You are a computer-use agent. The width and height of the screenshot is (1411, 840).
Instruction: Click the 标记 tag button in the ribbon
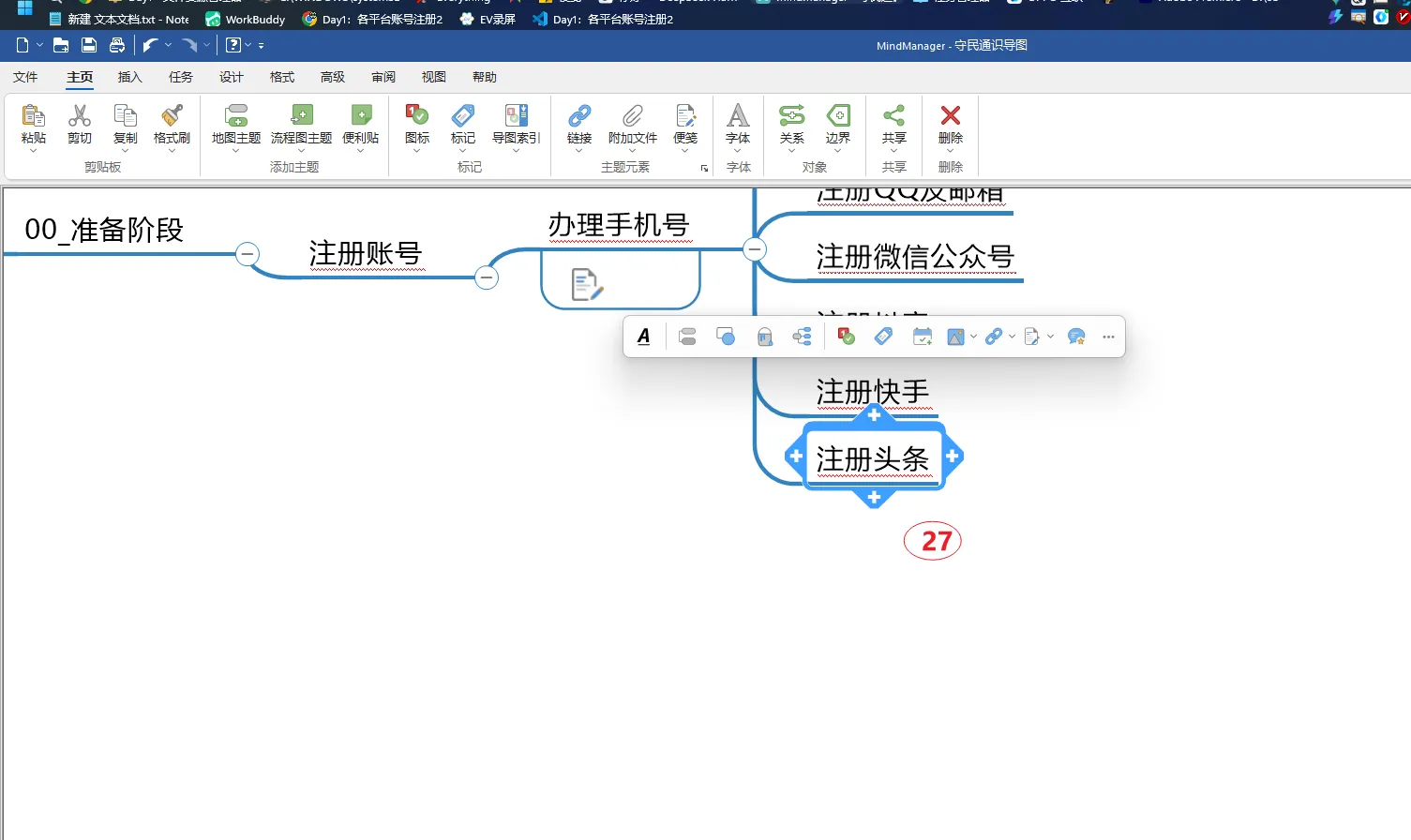pos(463,125)
